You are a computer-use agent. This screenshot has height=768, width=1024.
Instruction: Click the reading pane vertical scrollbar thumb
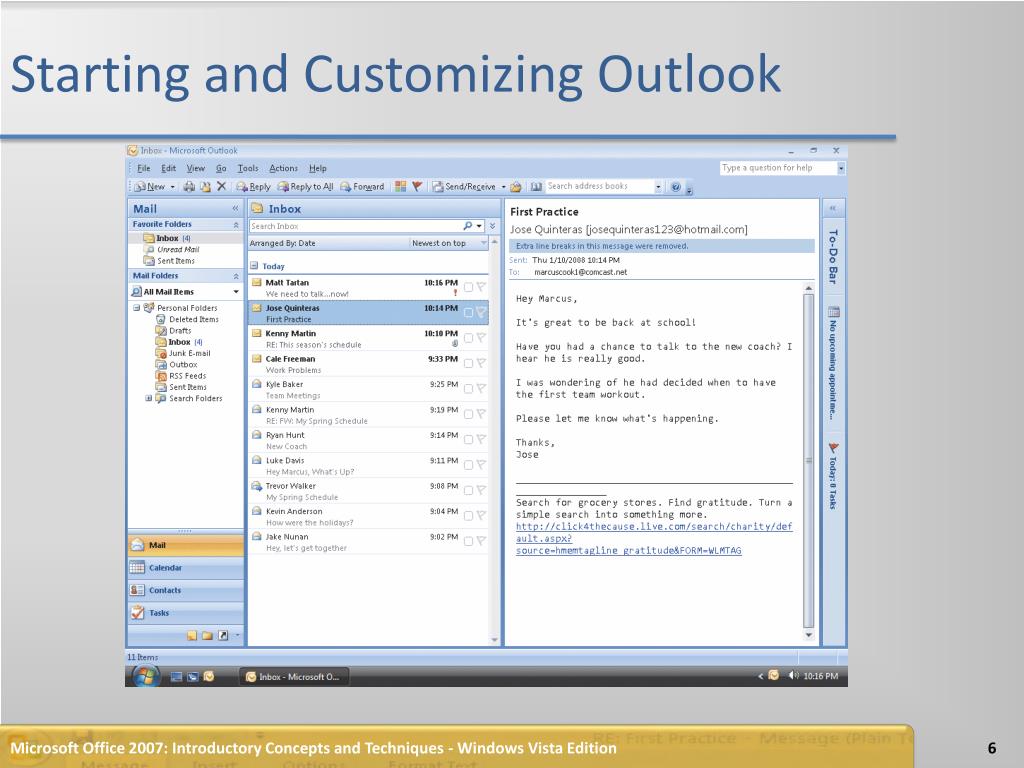tap(808, 460)
